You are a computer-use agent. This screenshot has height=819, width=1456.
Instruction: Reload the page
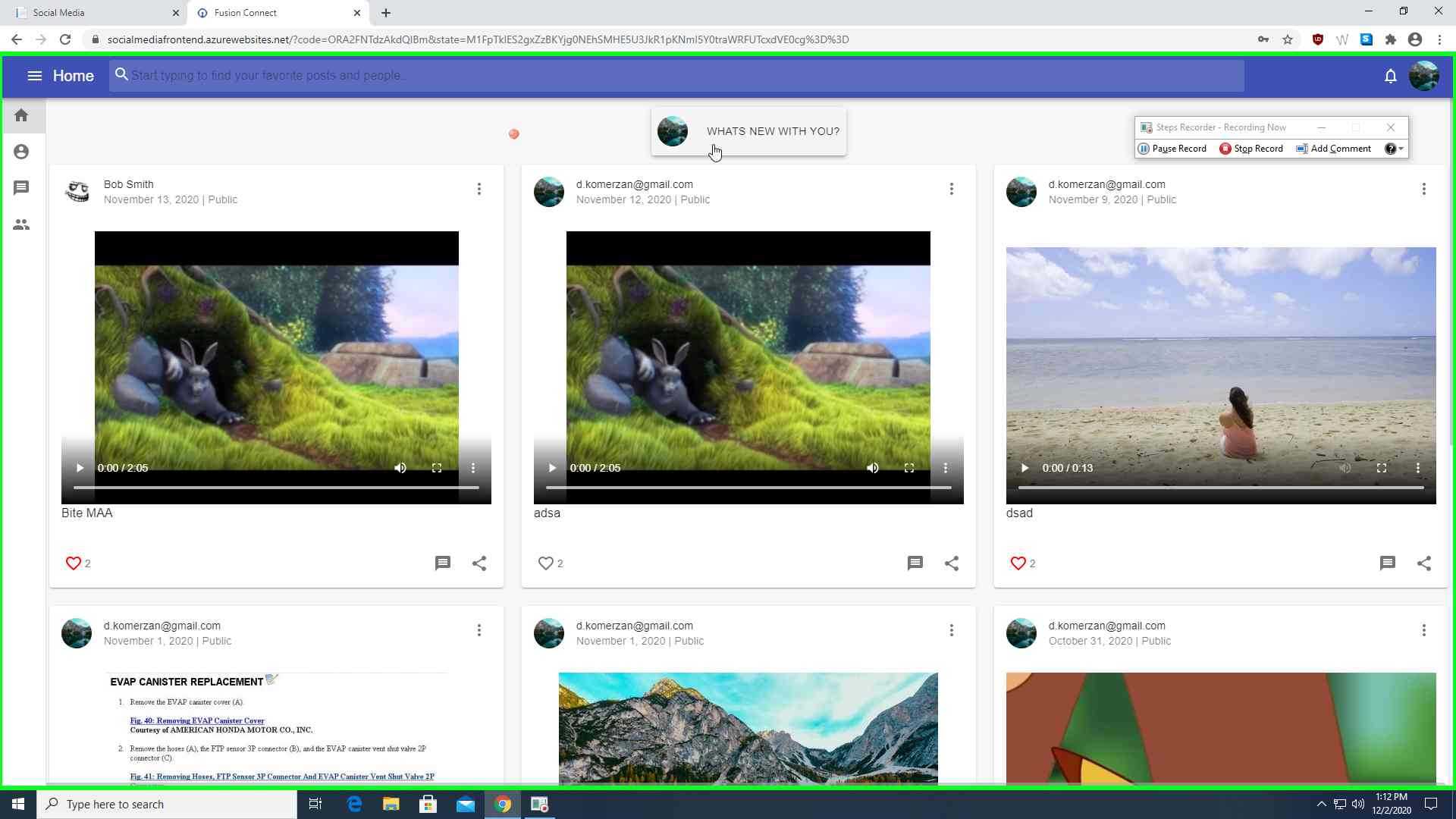click(x=65, y=39)
